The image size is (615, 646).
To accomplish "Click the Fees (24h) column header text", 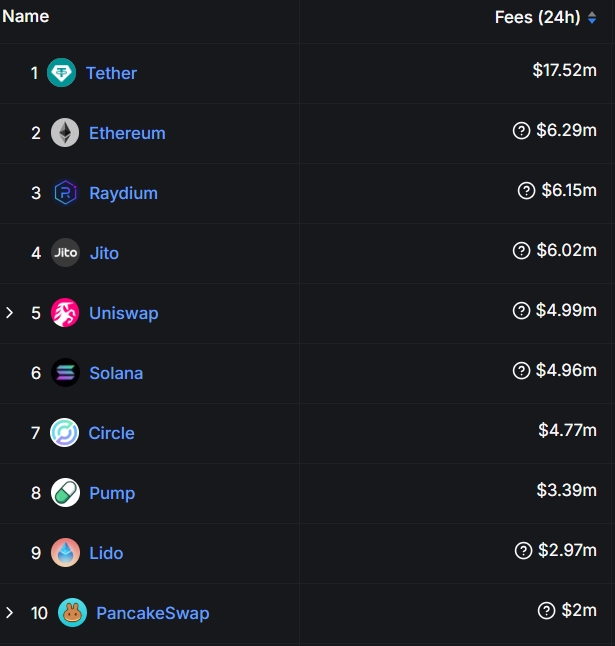I will pos(538,17).
